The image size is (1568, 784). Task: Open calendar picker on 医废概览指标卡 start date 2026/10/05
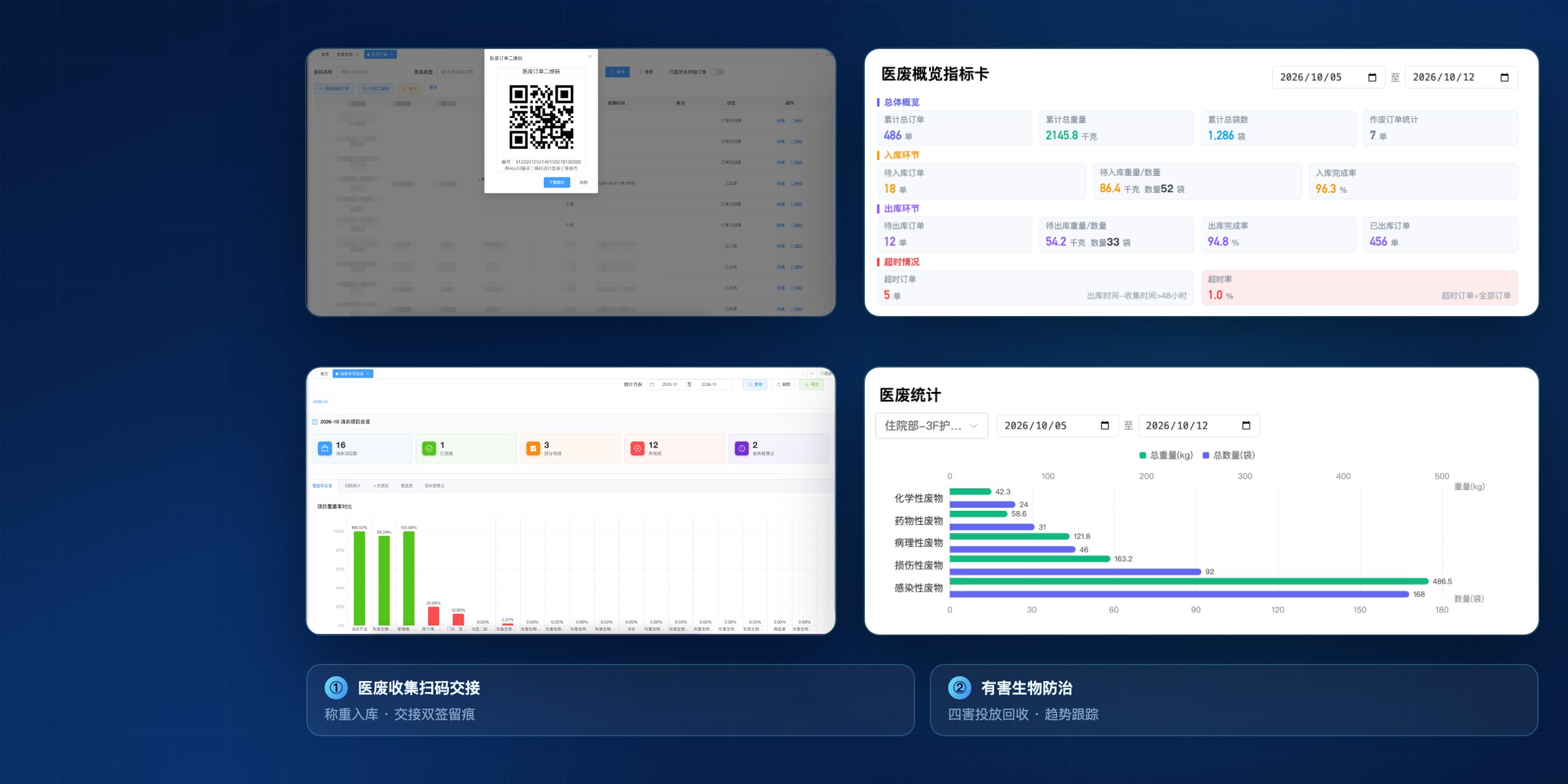point(1372,77)
